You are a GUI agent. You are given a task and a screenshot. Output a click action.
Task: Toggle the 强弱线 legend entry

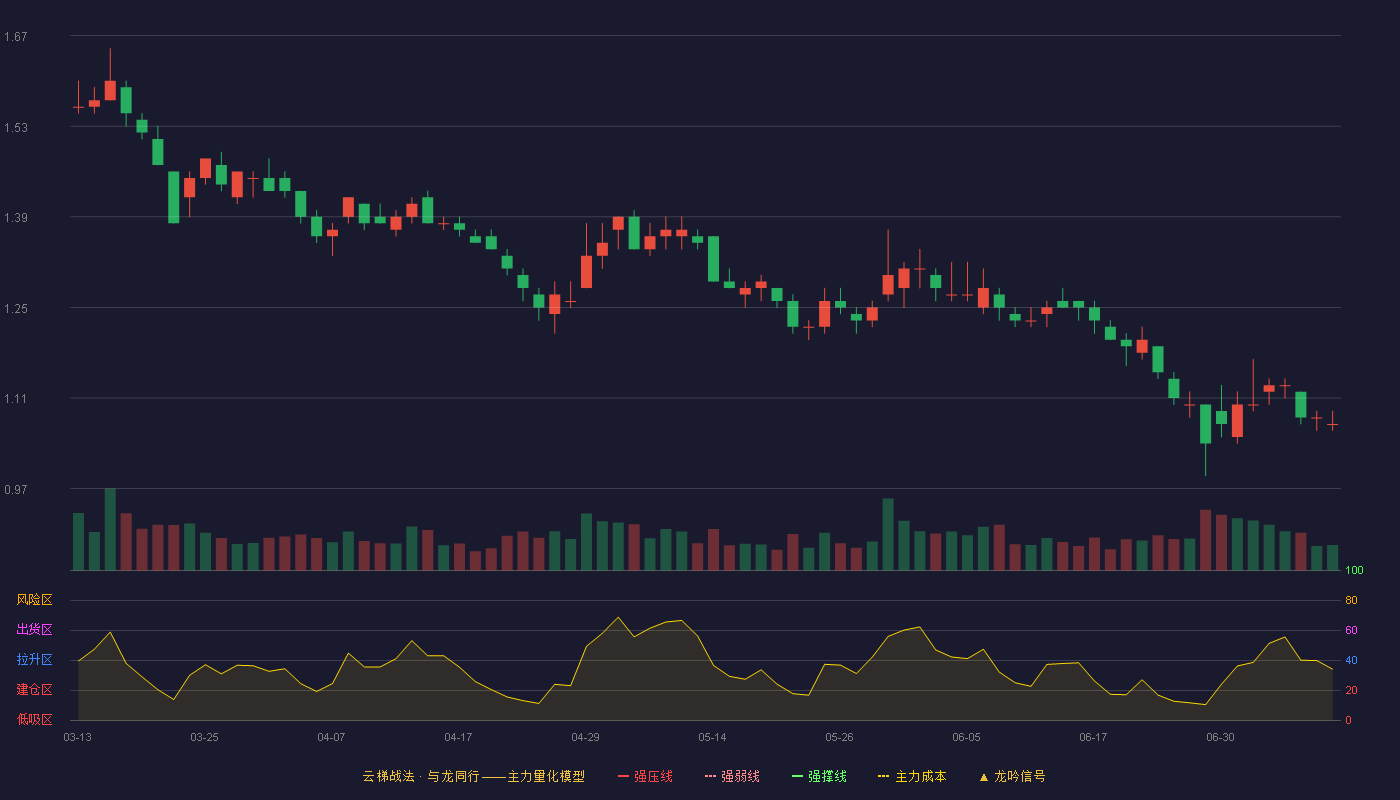click(732, 776)
